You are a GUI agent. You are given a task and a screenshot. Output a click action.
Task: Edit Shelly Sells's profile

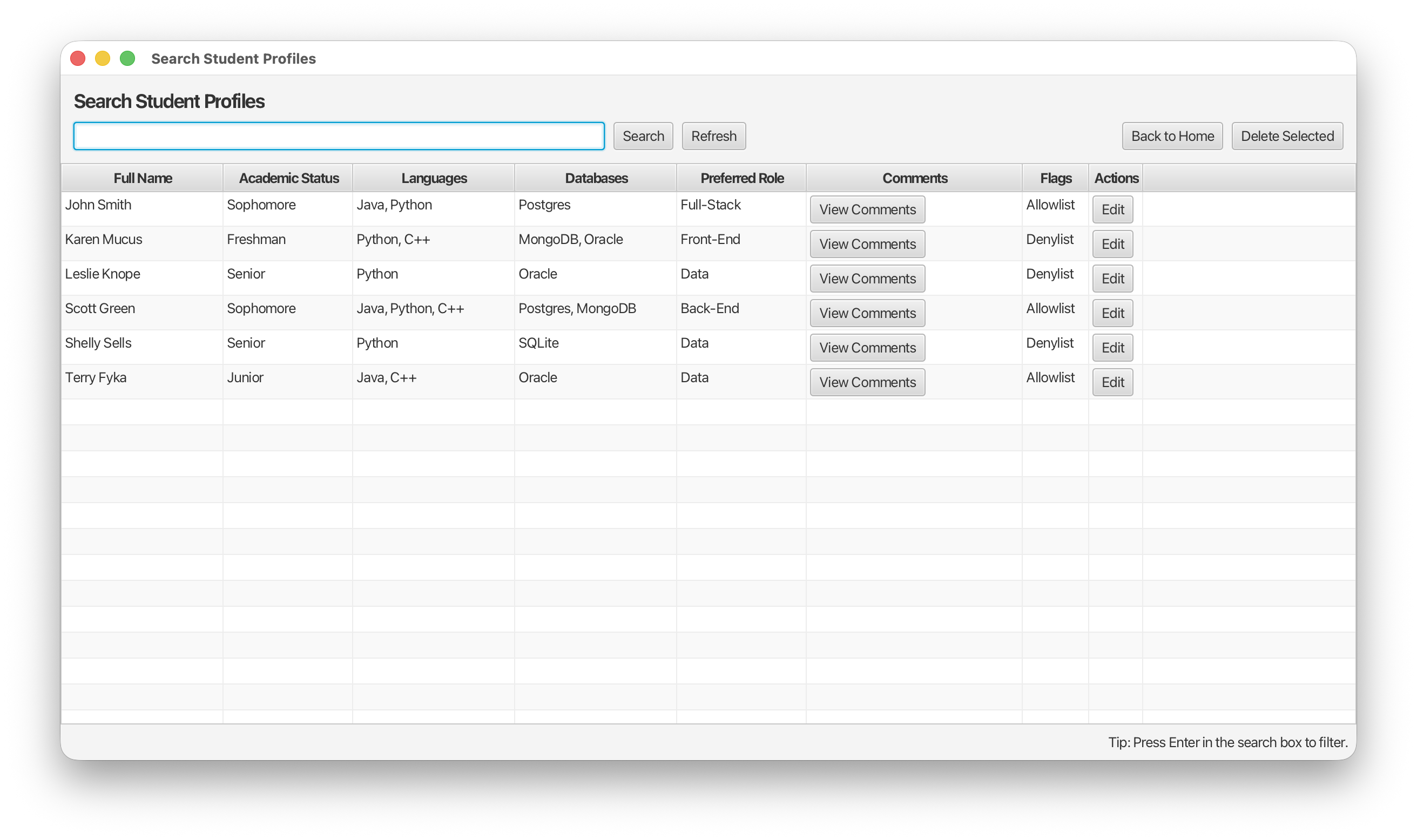tap(1112, 348)
